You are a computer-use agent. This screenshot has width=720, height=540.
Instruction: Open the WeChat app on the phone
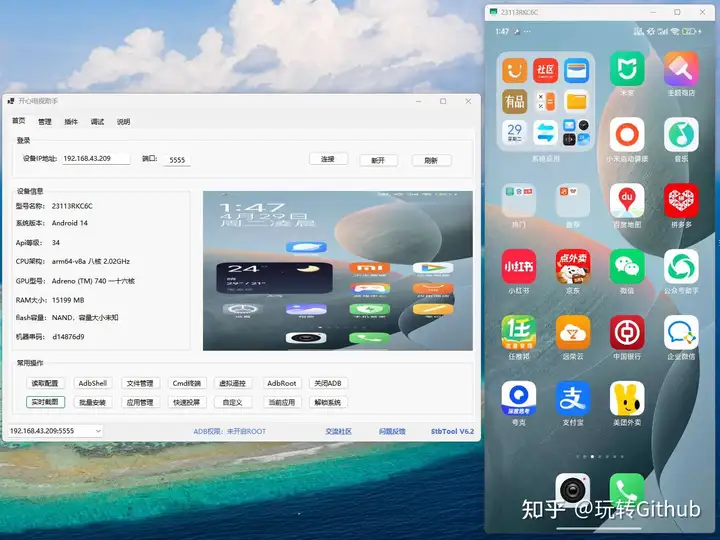pos(627,265)
